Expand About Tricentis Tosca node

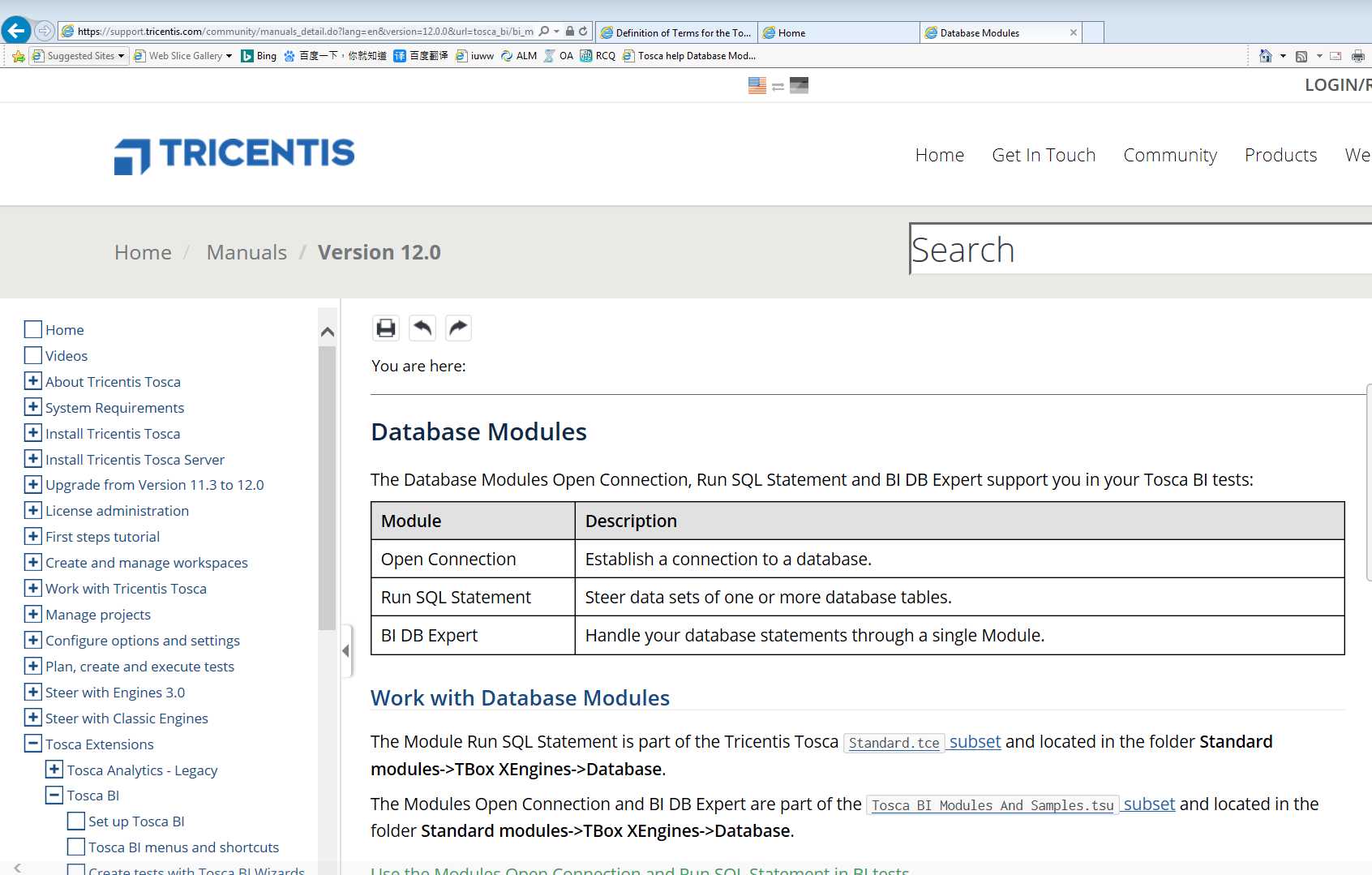33,381
